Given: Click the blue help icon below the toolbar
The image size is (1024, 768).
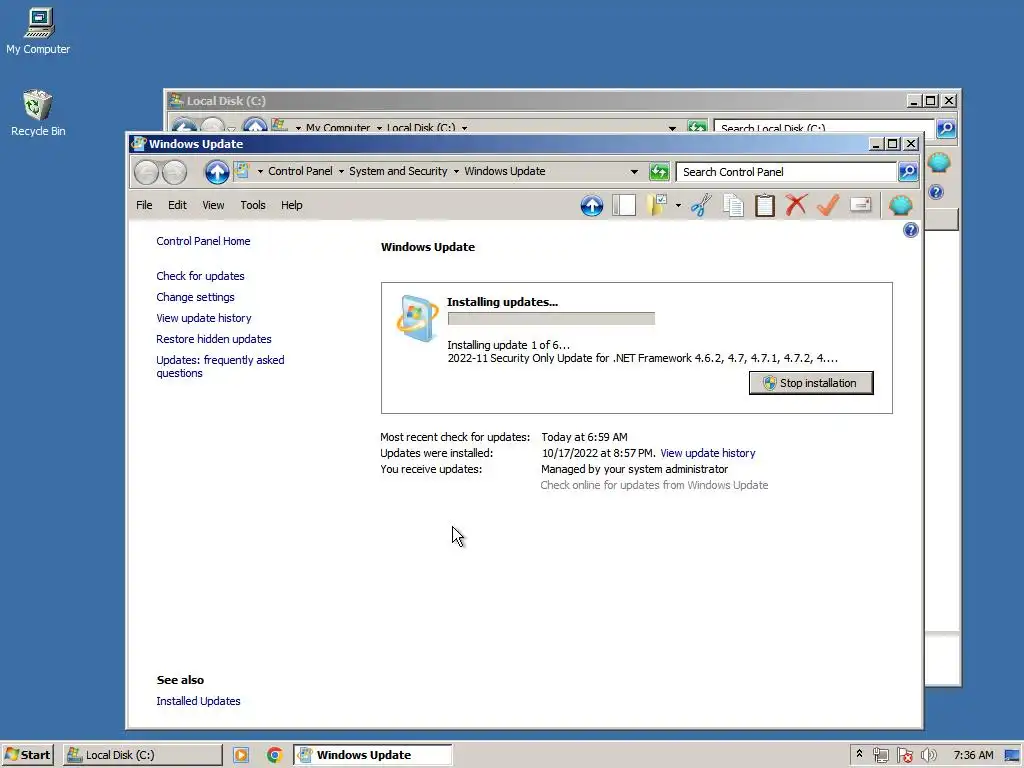Looking at the screenshot, I should tap(911, 230).
